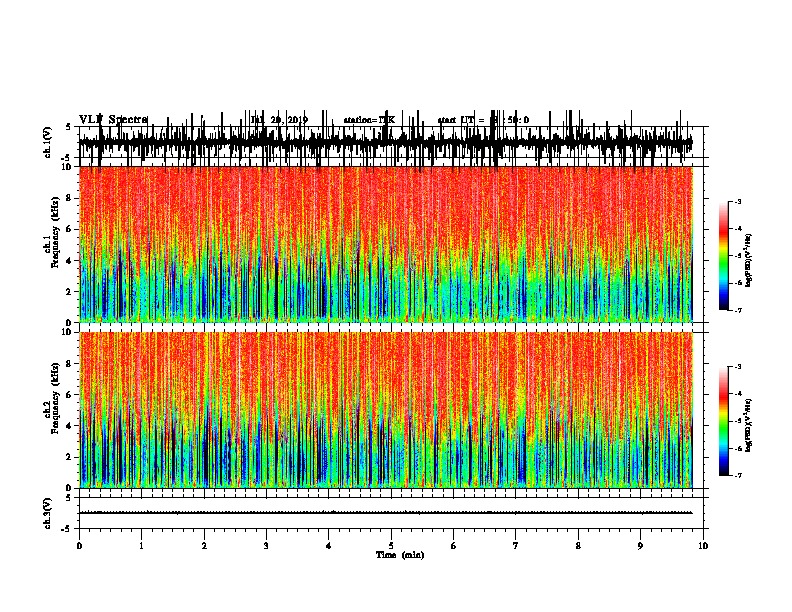This screenshot has width=792, height=612.
Task: Click the ch.3(V) waveform axis label
Action: coord(48,514)
